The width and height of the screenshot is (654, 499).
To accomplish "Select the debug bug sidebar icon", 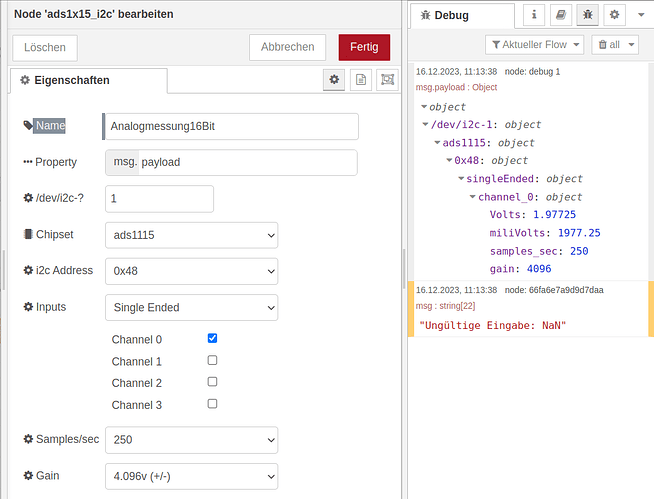I will [588, 15].
